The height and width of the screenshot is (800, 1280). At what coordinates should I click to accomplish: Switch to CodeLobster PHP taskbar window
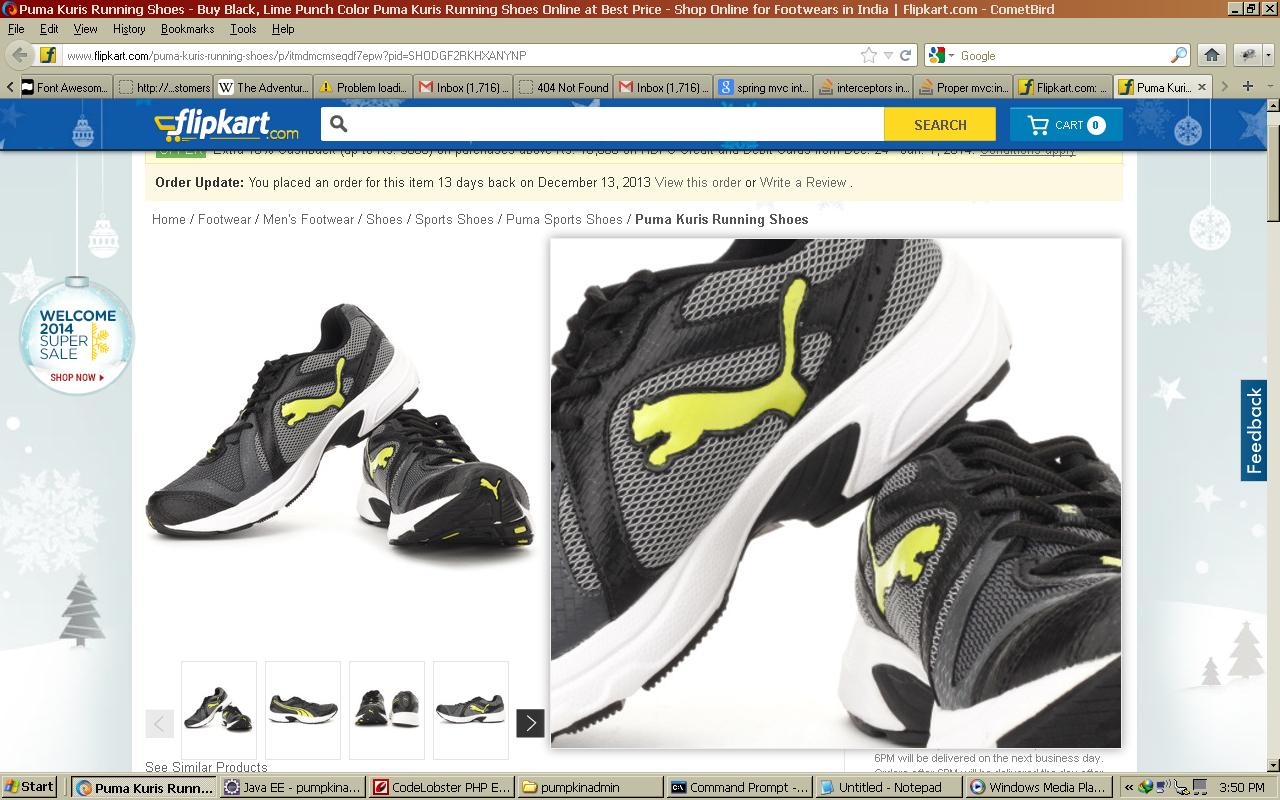pyautogui.click(x=441, y=787)
